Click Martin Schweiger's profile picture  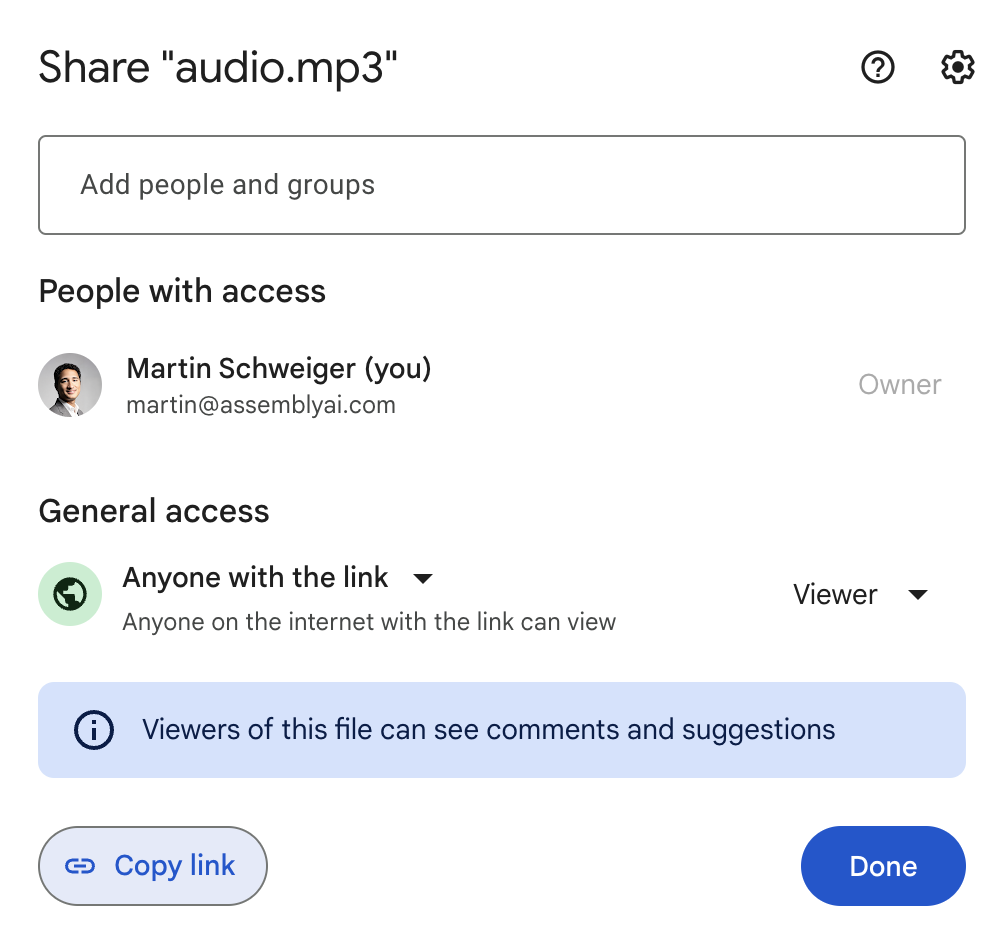[x=69, y=384]
